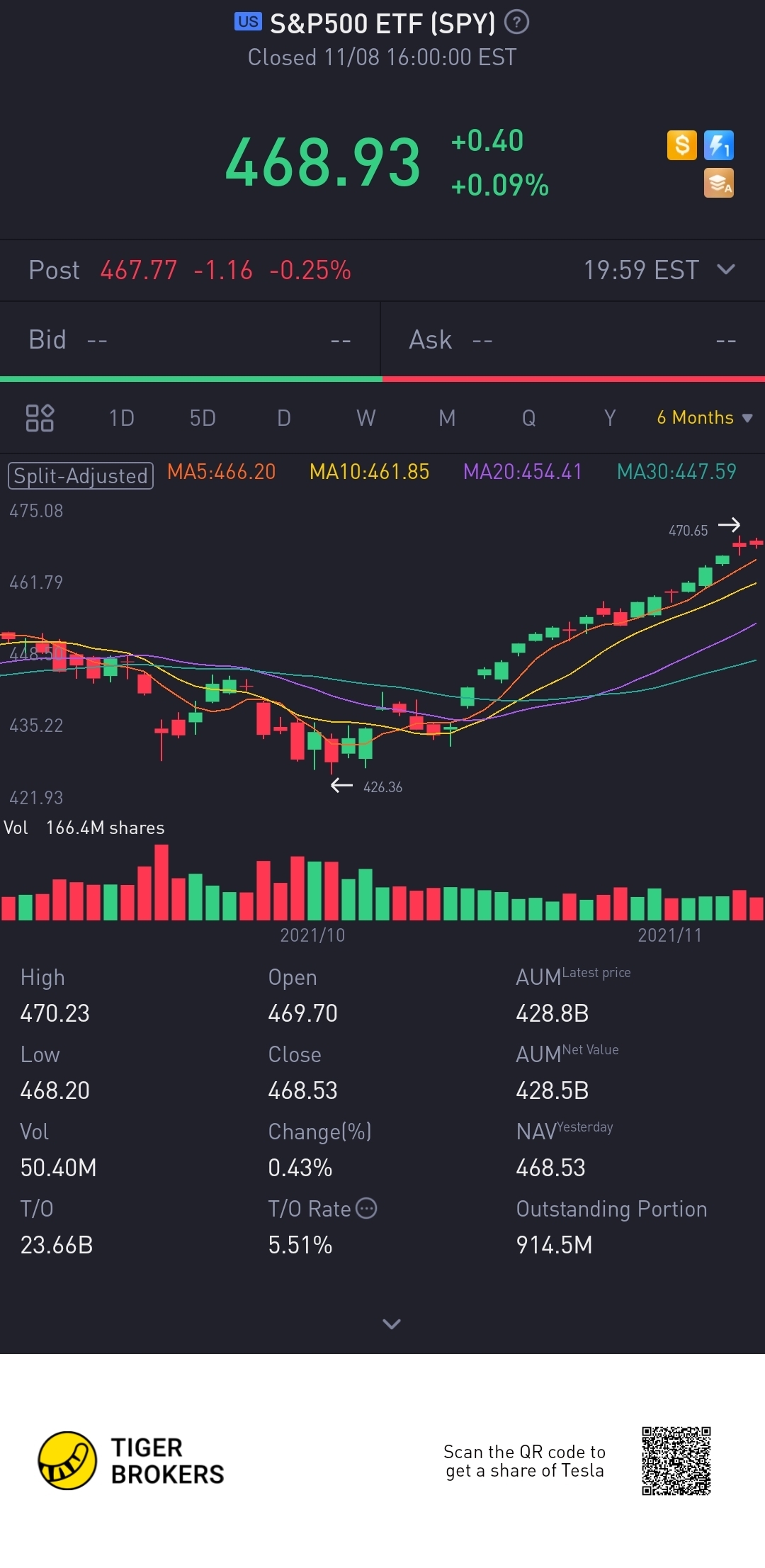Tap the blue US market flag badge
Viewport: 765px width, 1568px height.
248,21
